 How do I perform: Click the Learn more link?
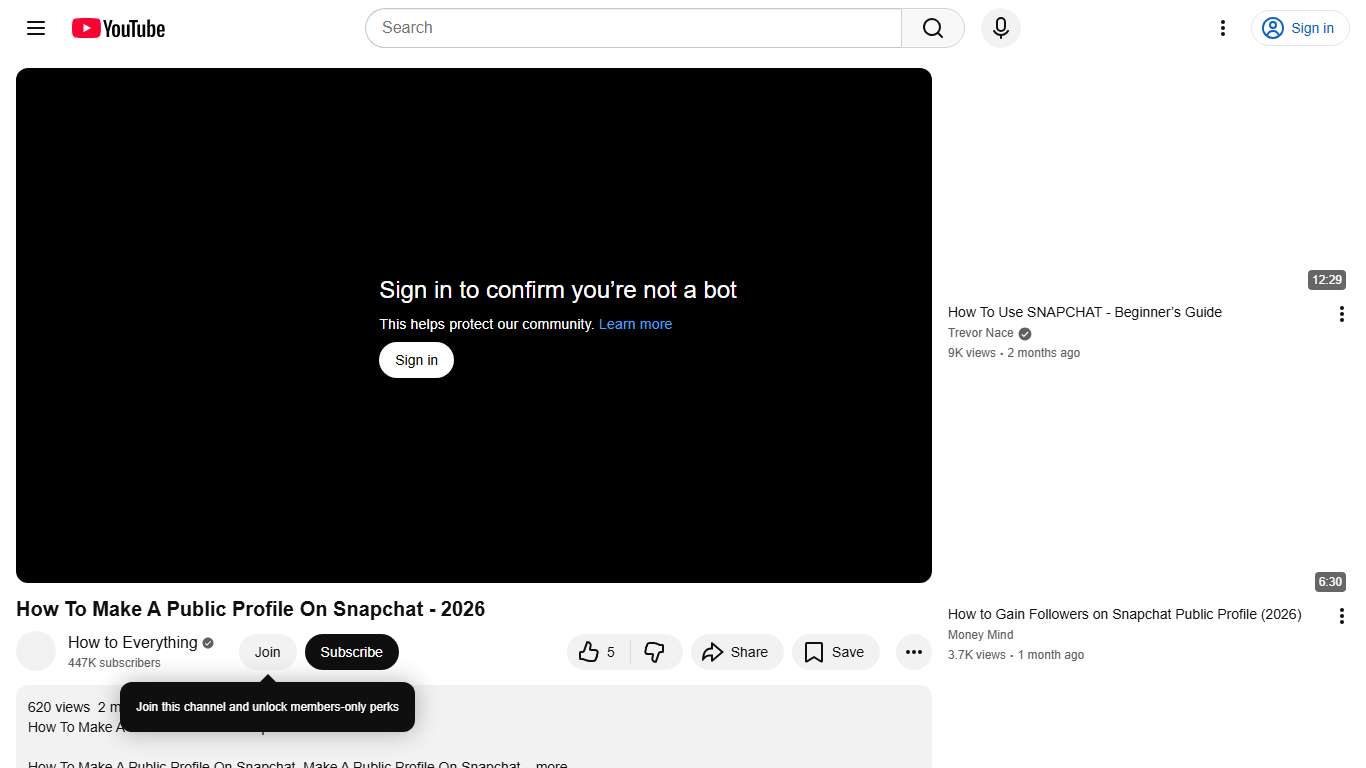635,324
